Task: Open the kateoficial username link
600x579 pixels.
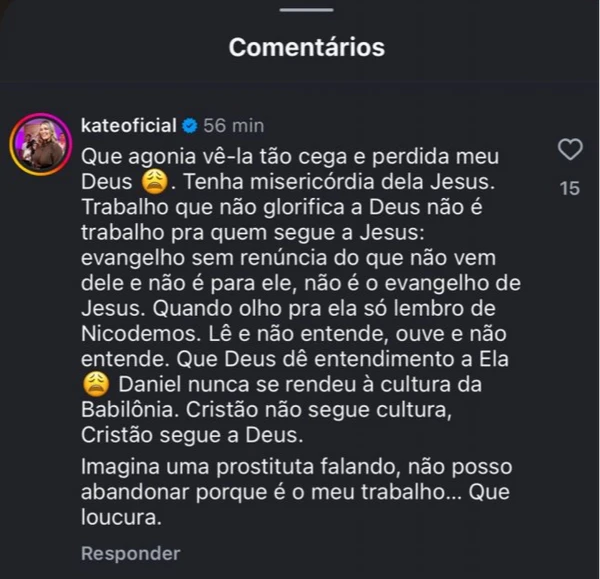Action: pos(128,126)
